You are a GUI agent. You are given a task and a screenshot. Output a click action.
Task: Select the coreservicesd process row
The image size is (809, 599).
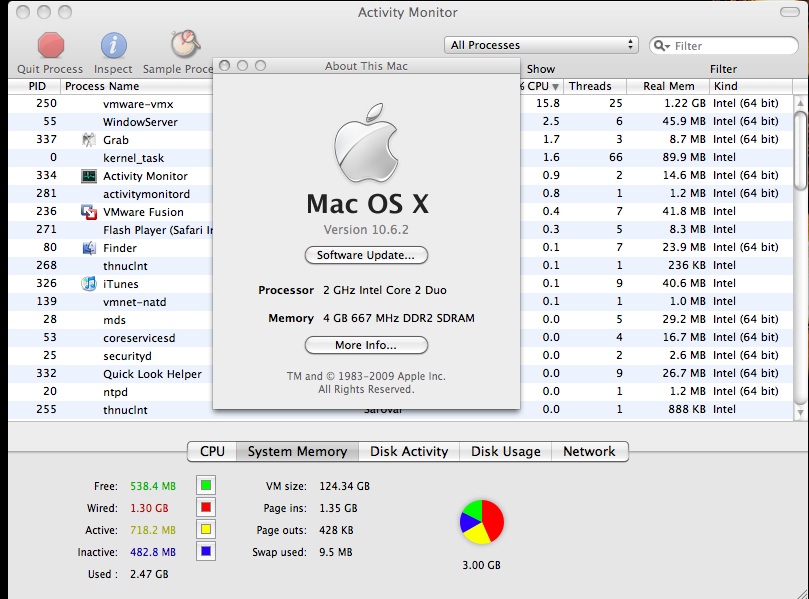(x=400, y=338)
